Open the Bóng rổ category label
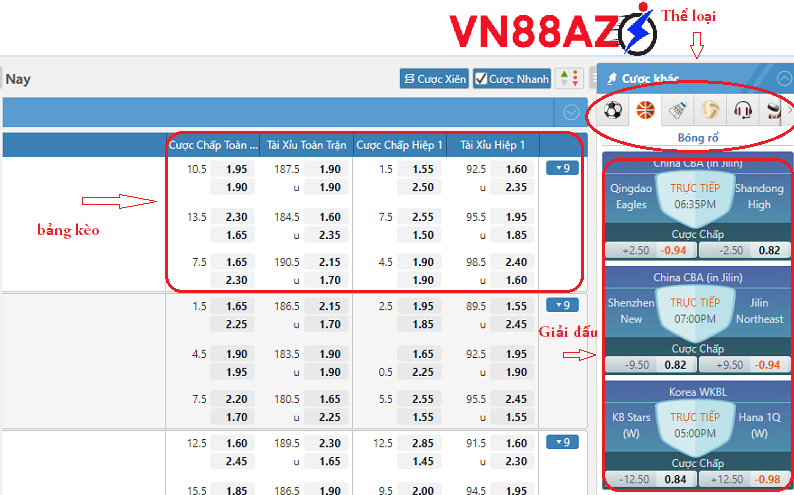Viewport: 794px width, 495px height. click(x=698, y=138)
